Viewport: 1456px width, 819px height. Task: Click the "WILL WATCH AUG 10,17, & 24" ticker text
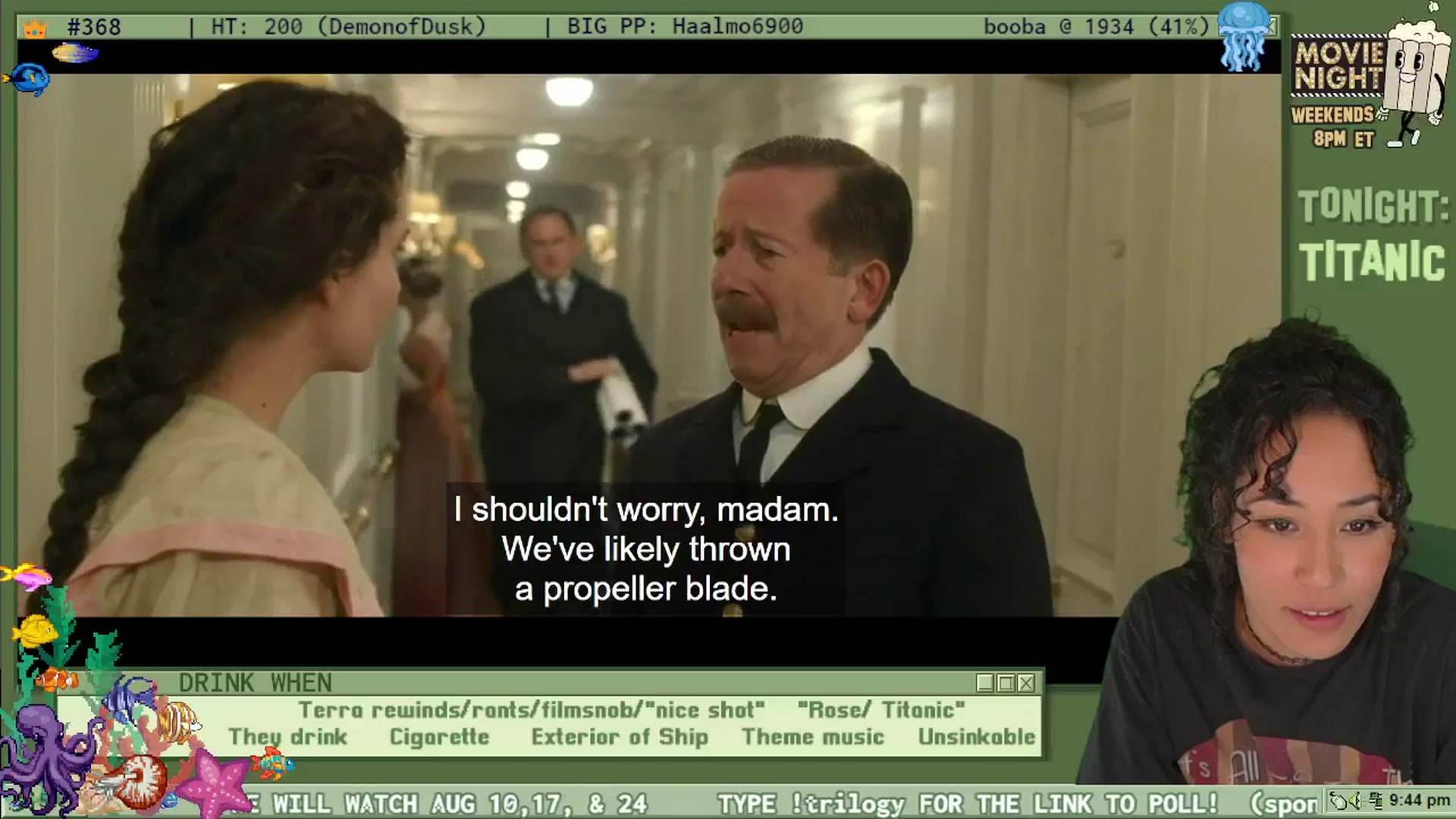[x=460, y=803]
